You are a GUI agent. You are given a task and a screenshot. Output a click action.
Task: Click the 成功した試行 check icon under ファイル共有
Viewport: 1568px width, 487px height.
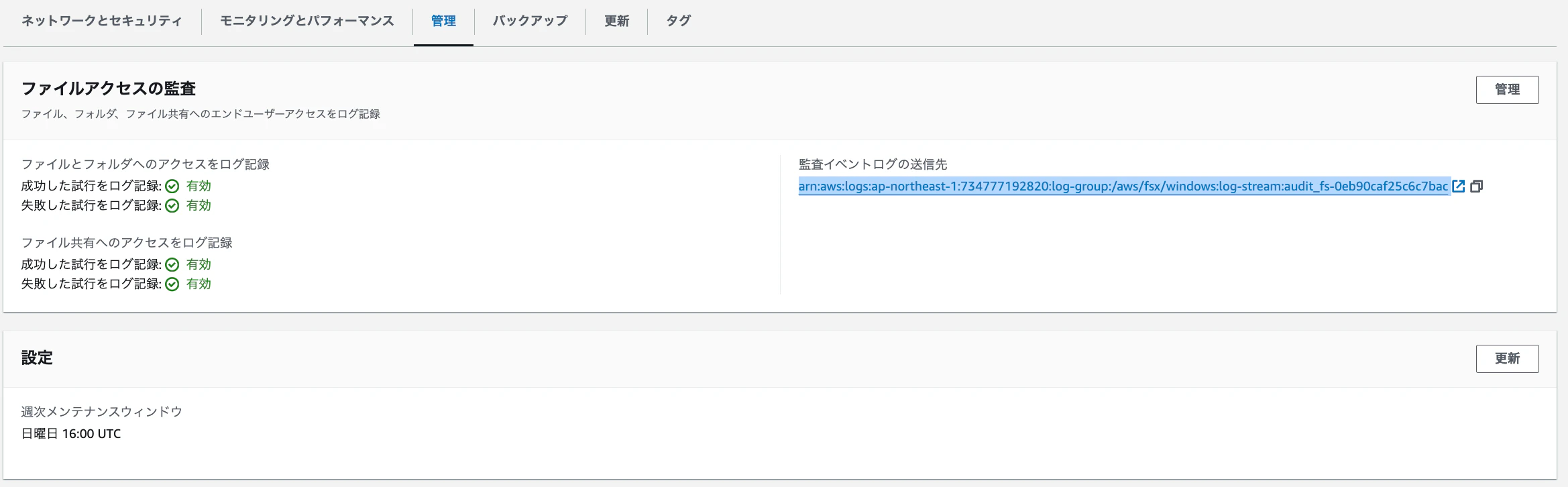pos(172,265)
